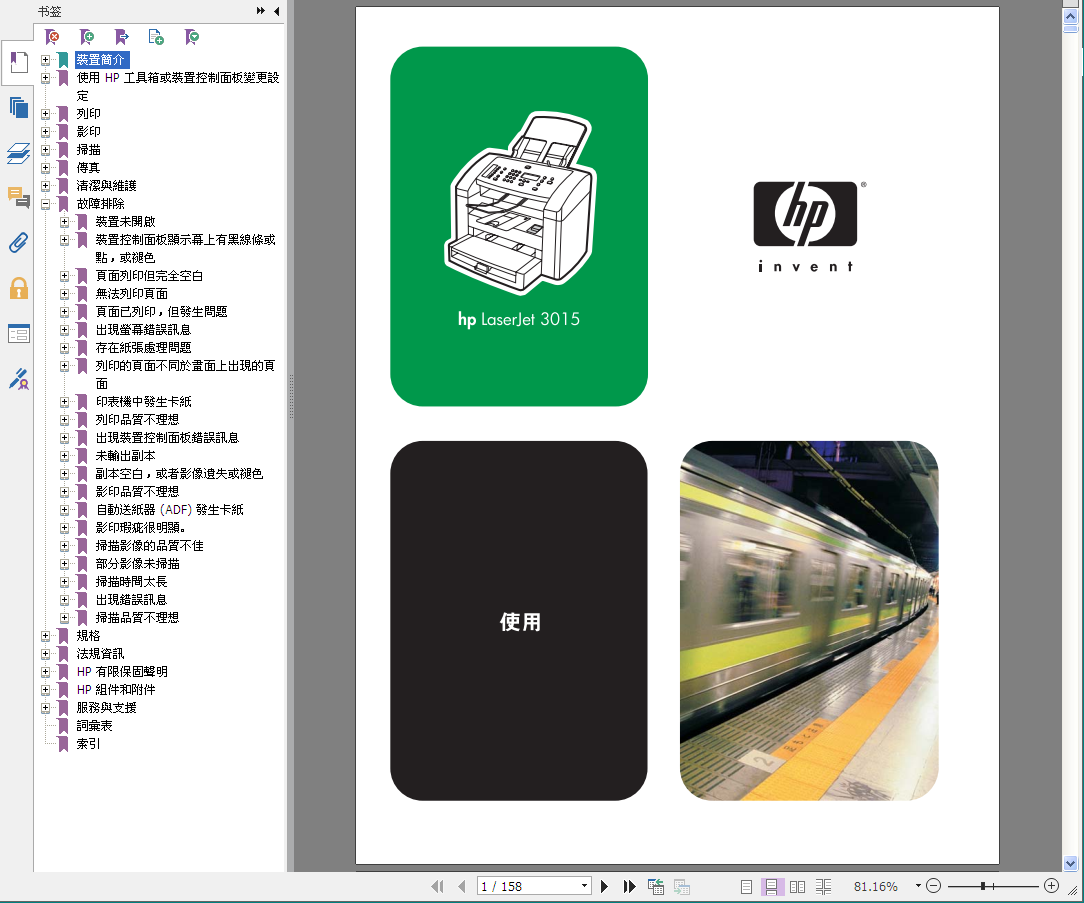
Task: Click the add page bookmark icon
Action: click(x=156, y=37)
